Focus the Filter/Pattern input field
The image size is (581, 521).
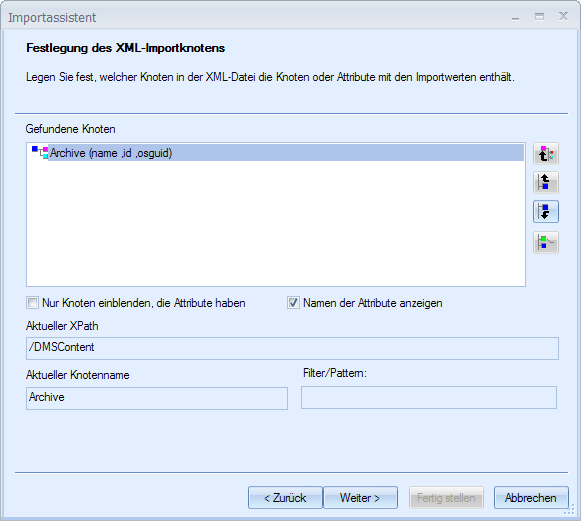click(x=429, y=397)
